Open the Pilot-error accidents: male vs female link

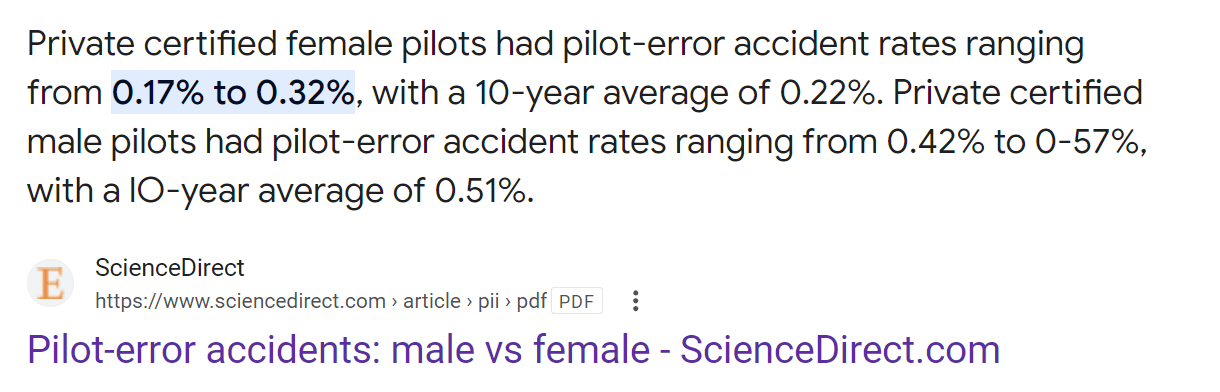click(x=513, y=350)
